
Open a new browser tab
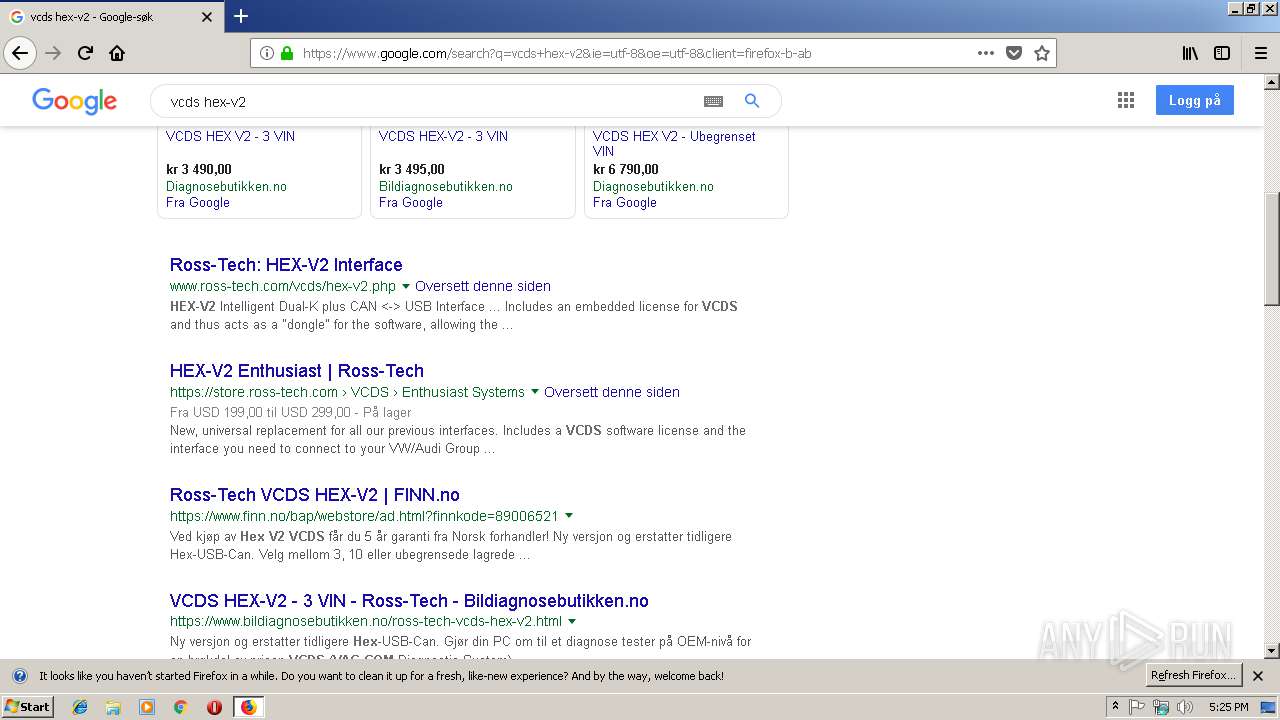coord(240,16)
